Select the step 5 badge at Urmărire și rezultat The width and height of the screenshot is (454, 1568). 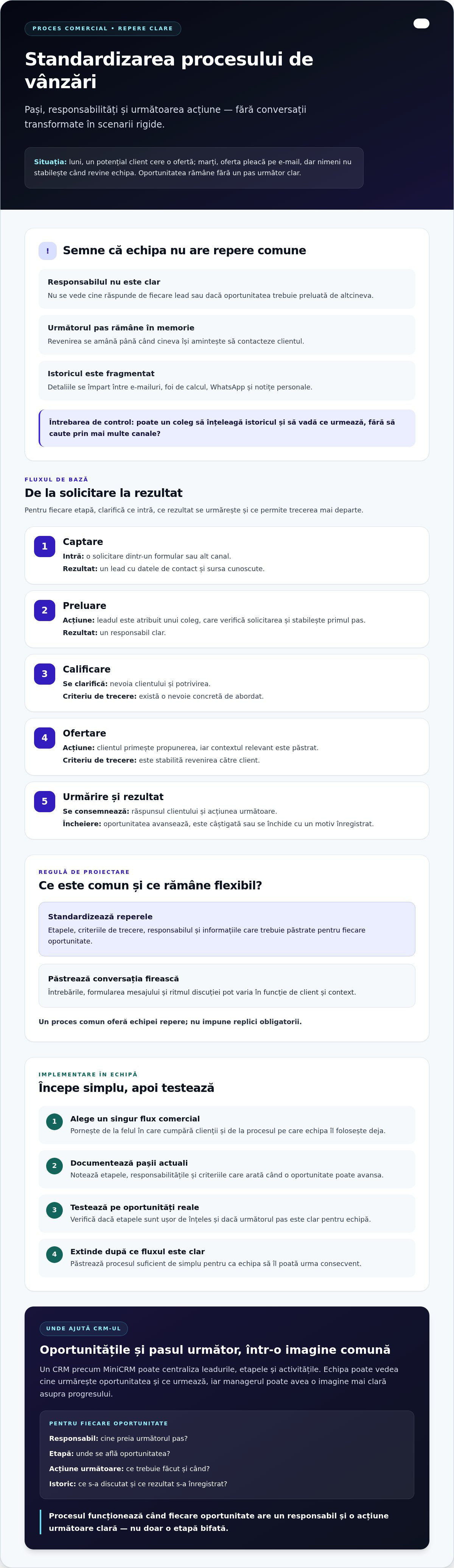tap(44, 802)
